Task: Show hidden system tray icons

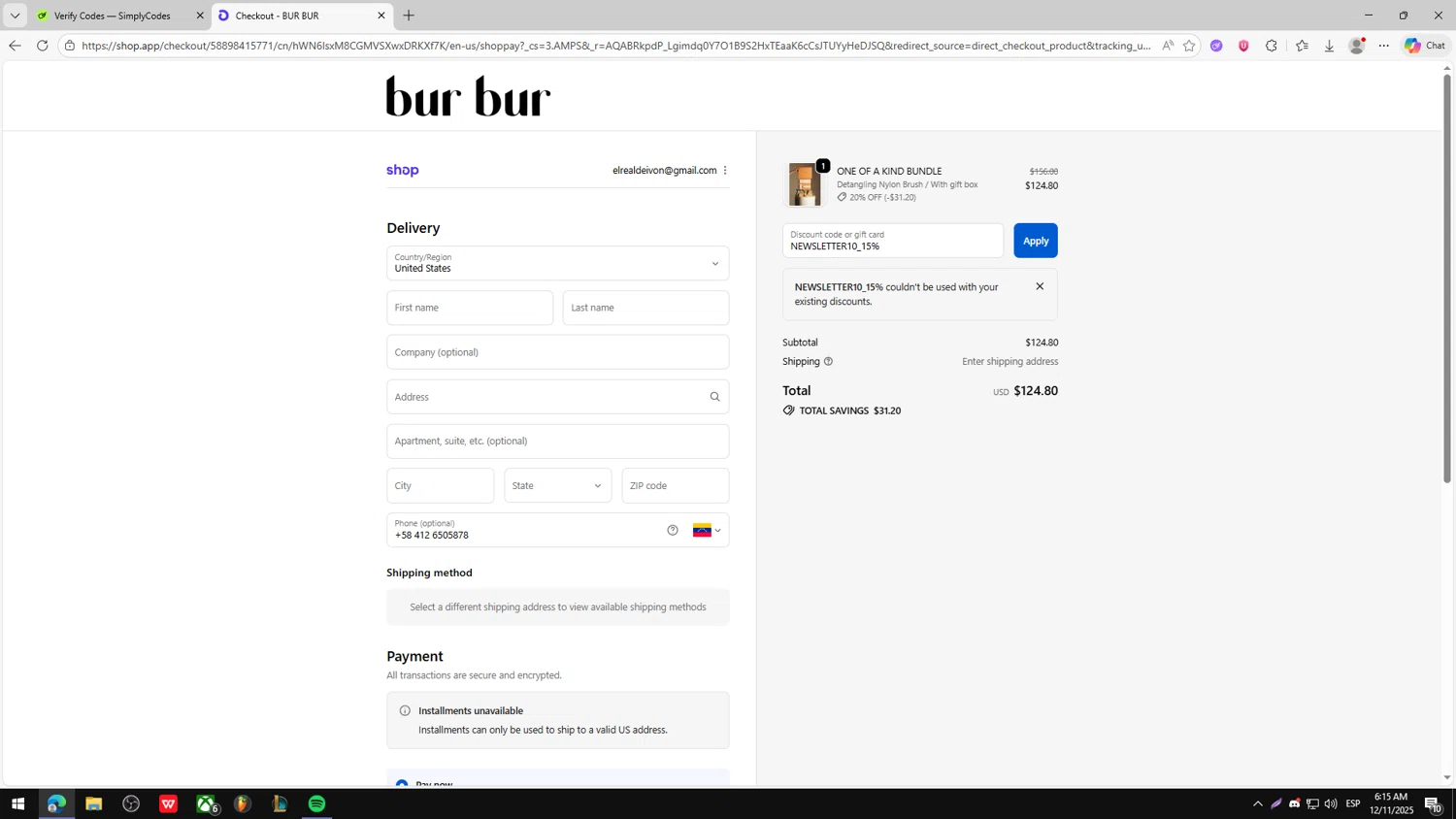Action: tap(1258, 803)
